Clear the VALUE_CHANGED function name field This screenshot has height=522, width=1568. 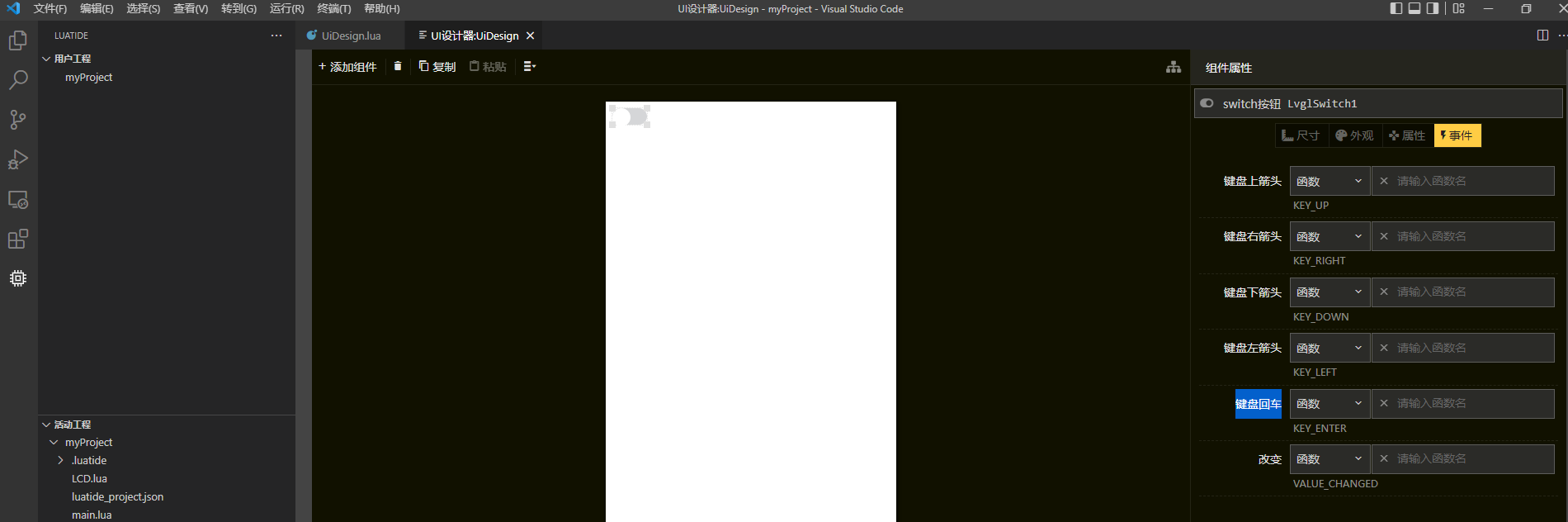(1384, 458)
